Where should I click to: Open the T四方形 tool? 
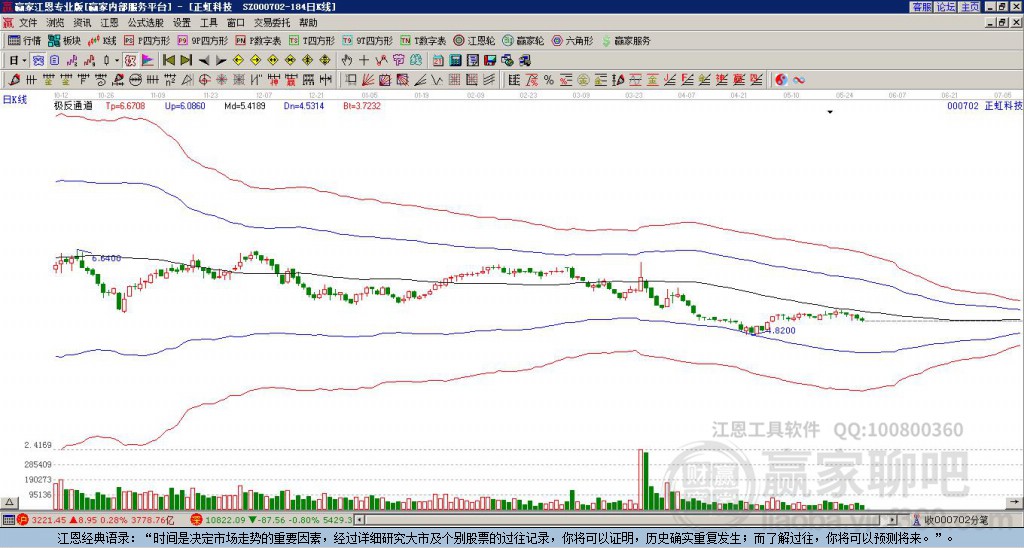pos(312,40)
